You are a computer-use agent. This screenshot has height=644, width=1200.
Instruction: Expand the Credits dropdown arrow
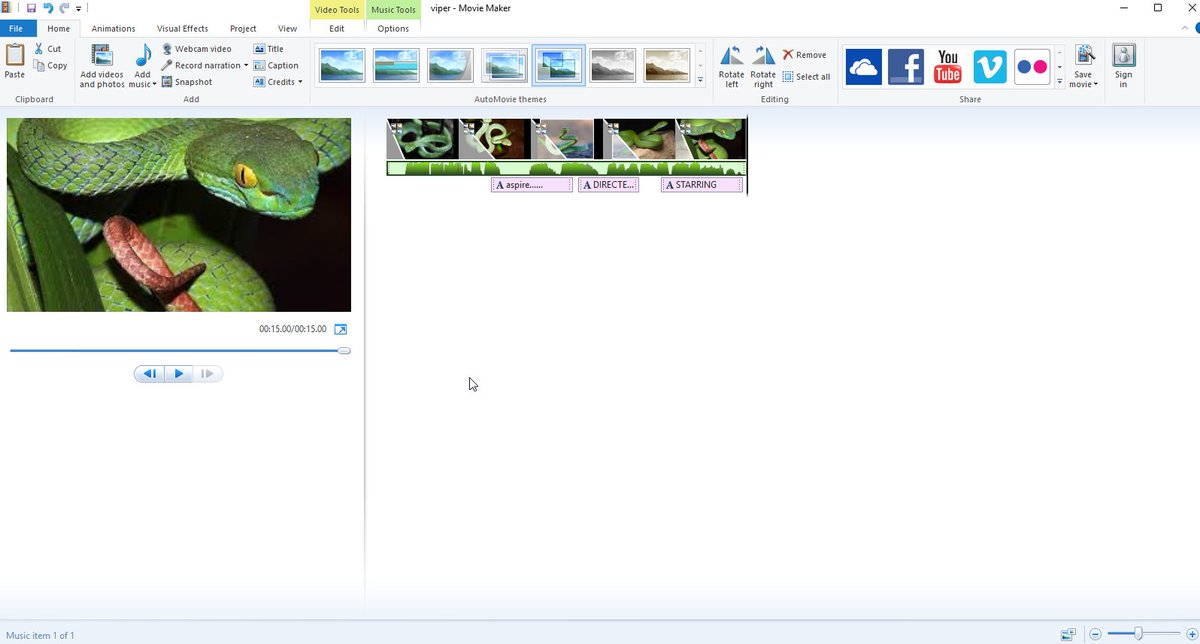click(300, 82)
